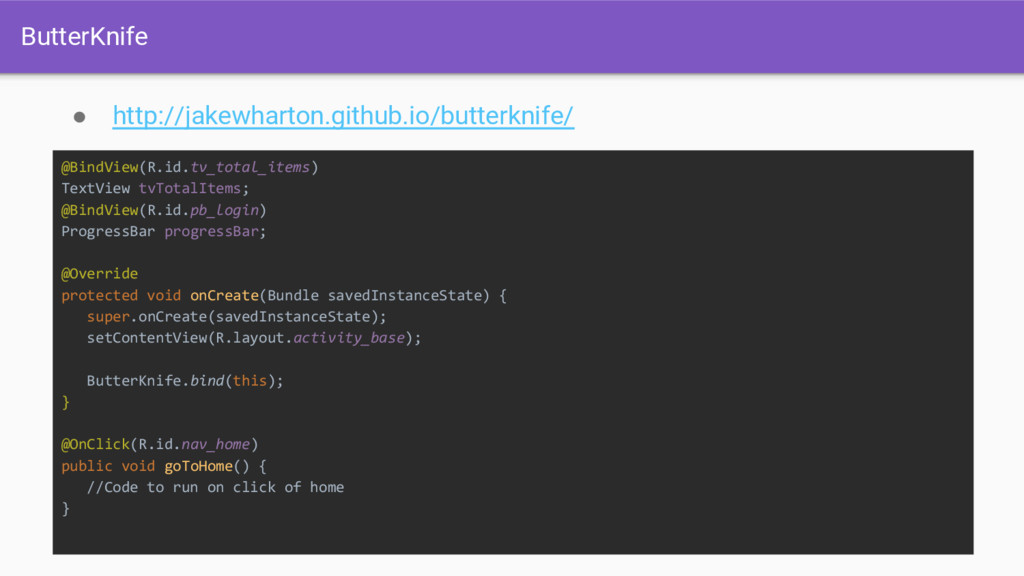1024x576 pixels.
Task: Select the ProgressBar progressBar; line
Action: pos(163,232)
